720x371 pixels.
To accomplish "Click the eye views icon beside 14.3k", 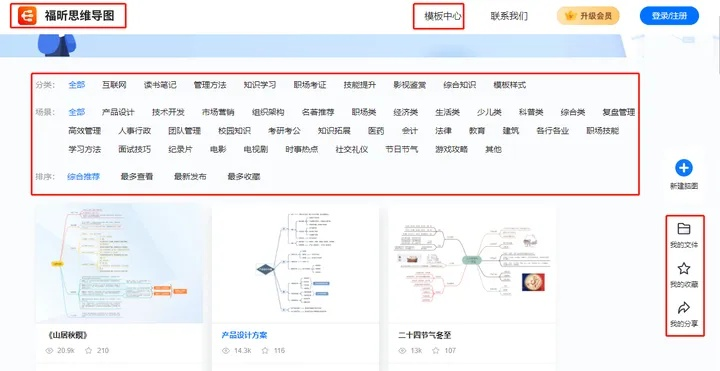I will pos(225,351).
